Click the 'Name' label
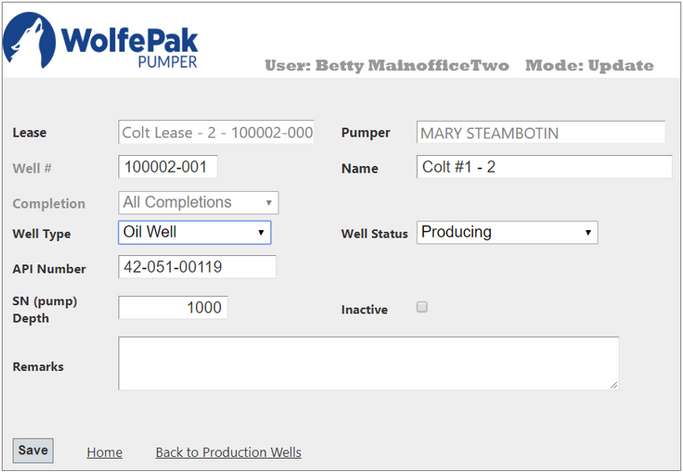Viewport: 683px width, 472px height. click(360, 169)
